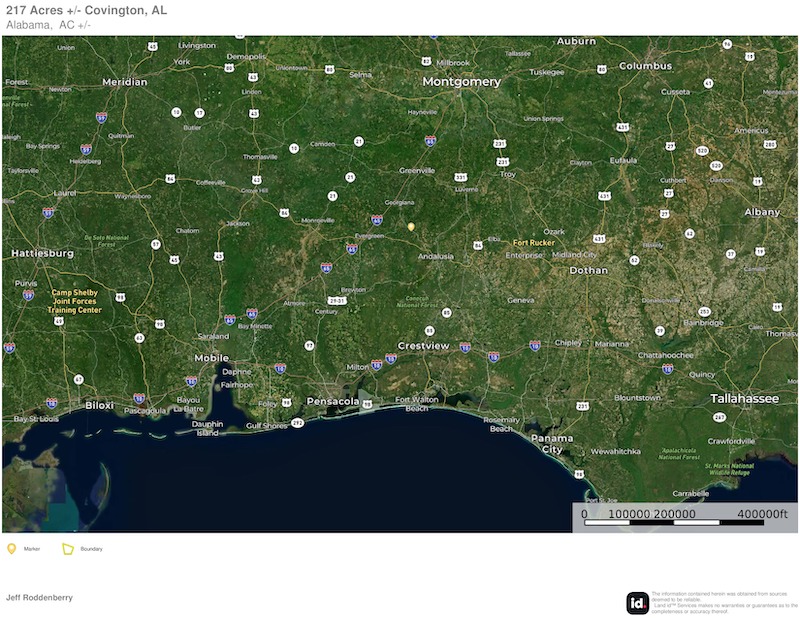Click the Land id disclaimer text
Viewport: 800px width, 618px height.
723,602
